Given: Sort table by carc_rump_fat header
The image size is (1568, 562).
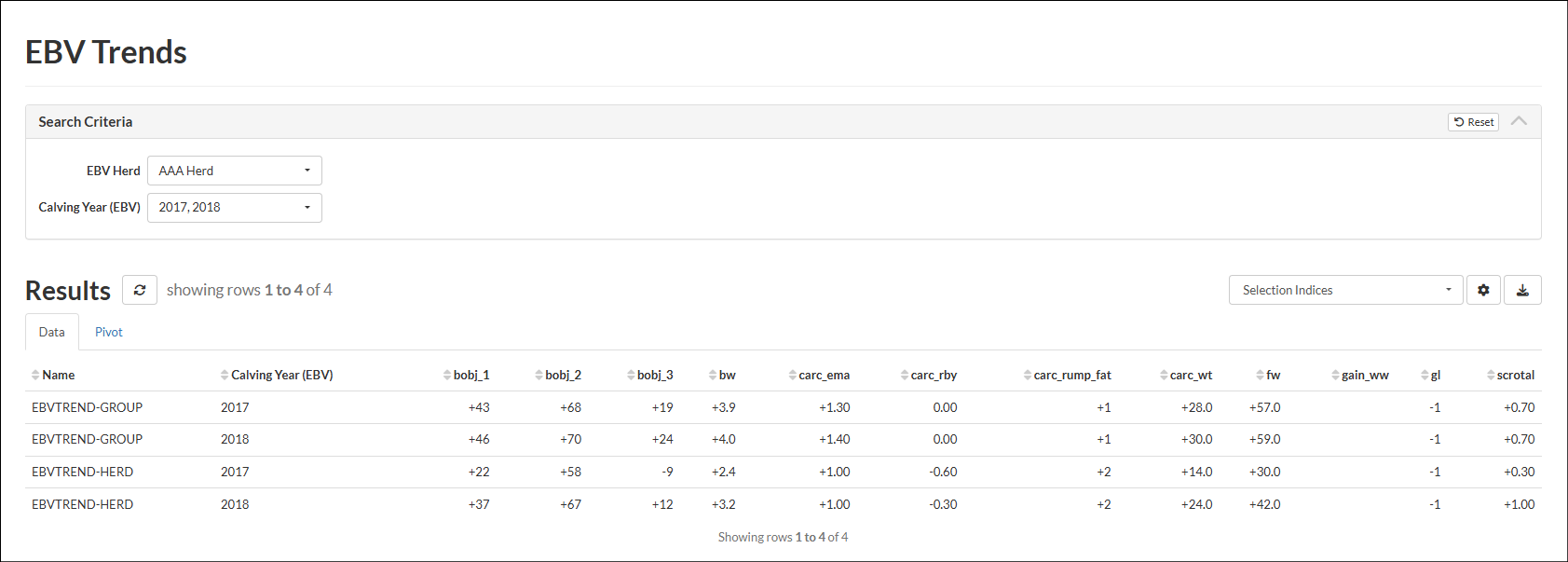Looking at the screenshot, I should click(1071, 375).
